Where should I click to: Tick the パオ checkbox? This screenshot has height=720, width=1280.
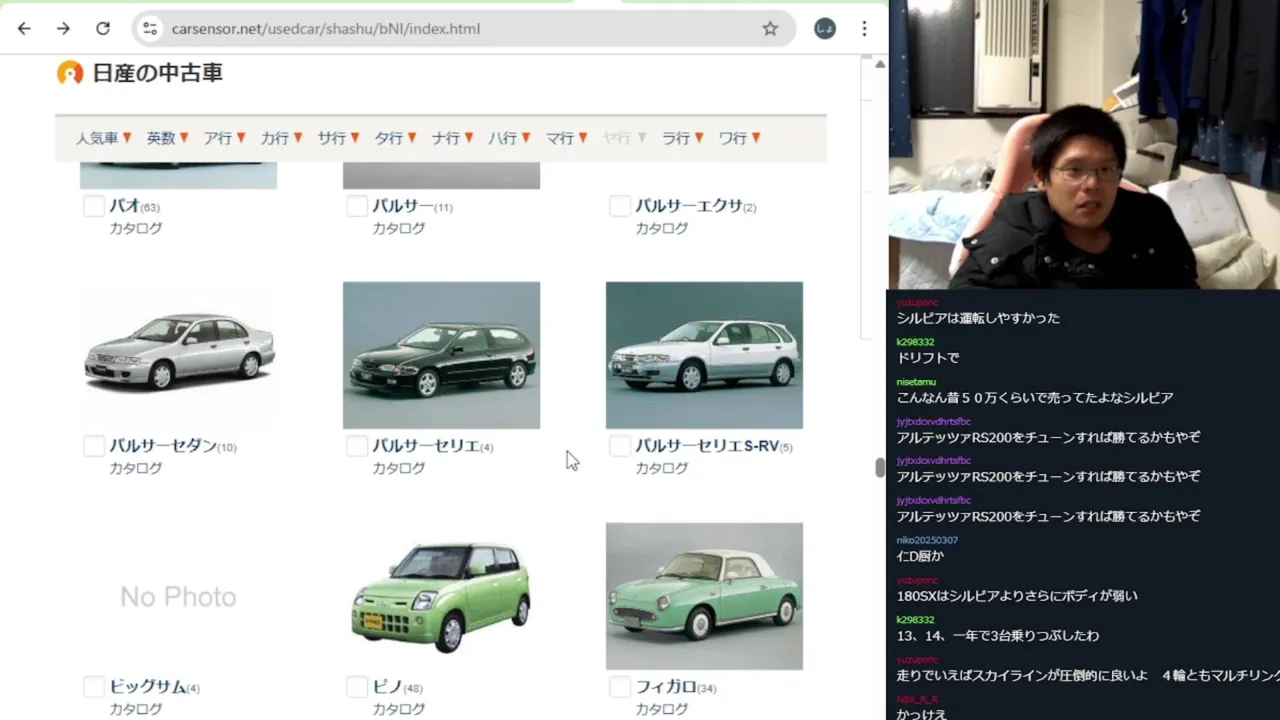pyautogui.click(x=94, y=206)
